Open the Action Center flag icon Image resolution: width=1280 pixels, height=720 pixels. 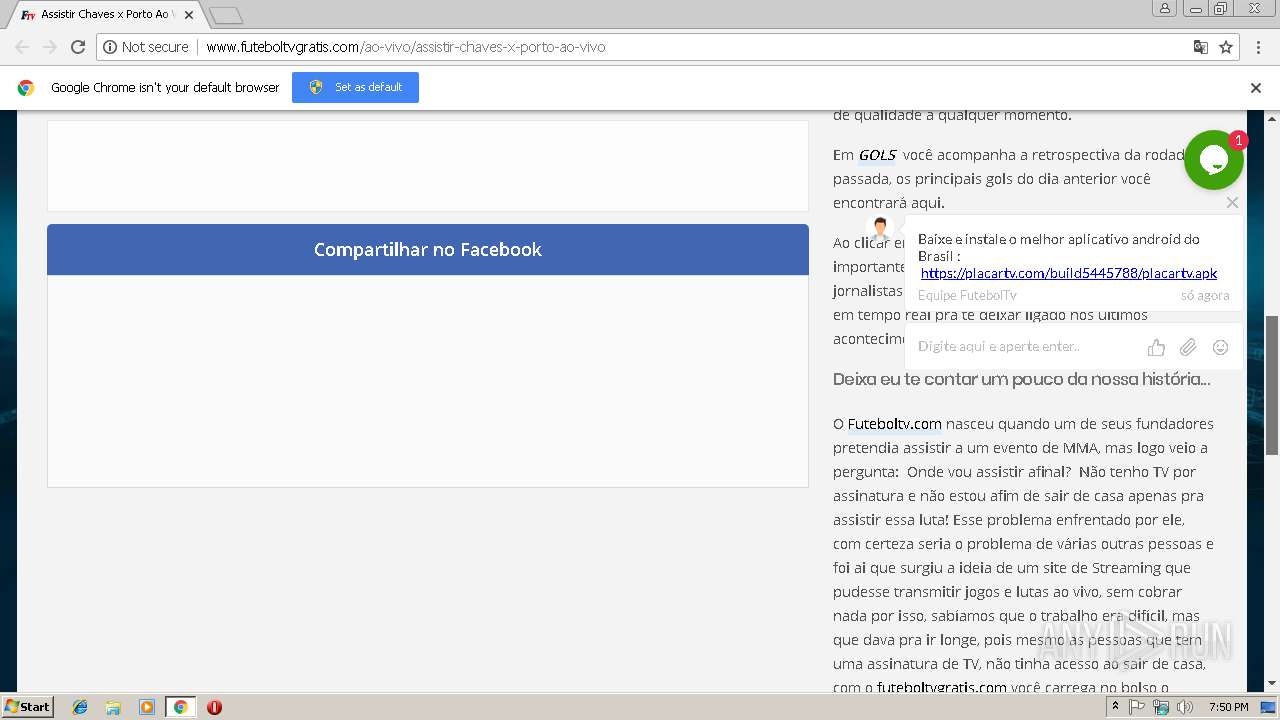[1137, 707]
